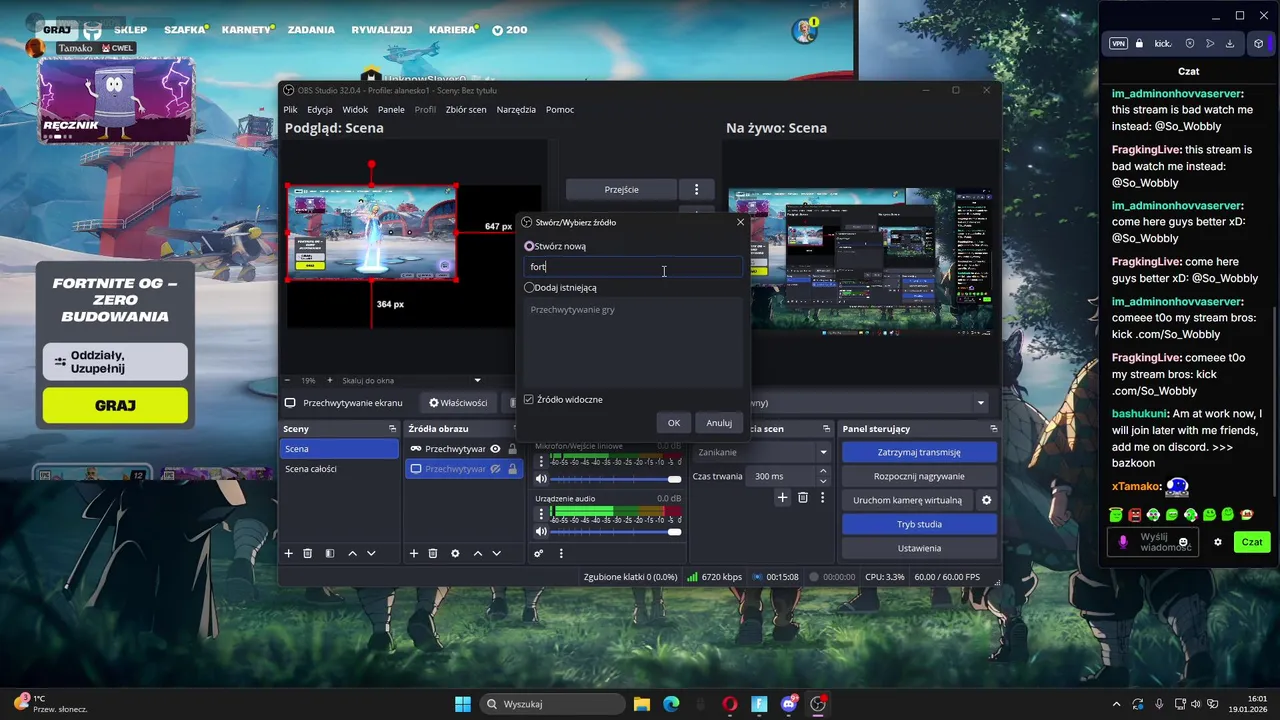Adjust the Mikrofon/Wejście liniowe volume slider
The height and width of the screenshot is (720, 1280).
click(615, 479)
